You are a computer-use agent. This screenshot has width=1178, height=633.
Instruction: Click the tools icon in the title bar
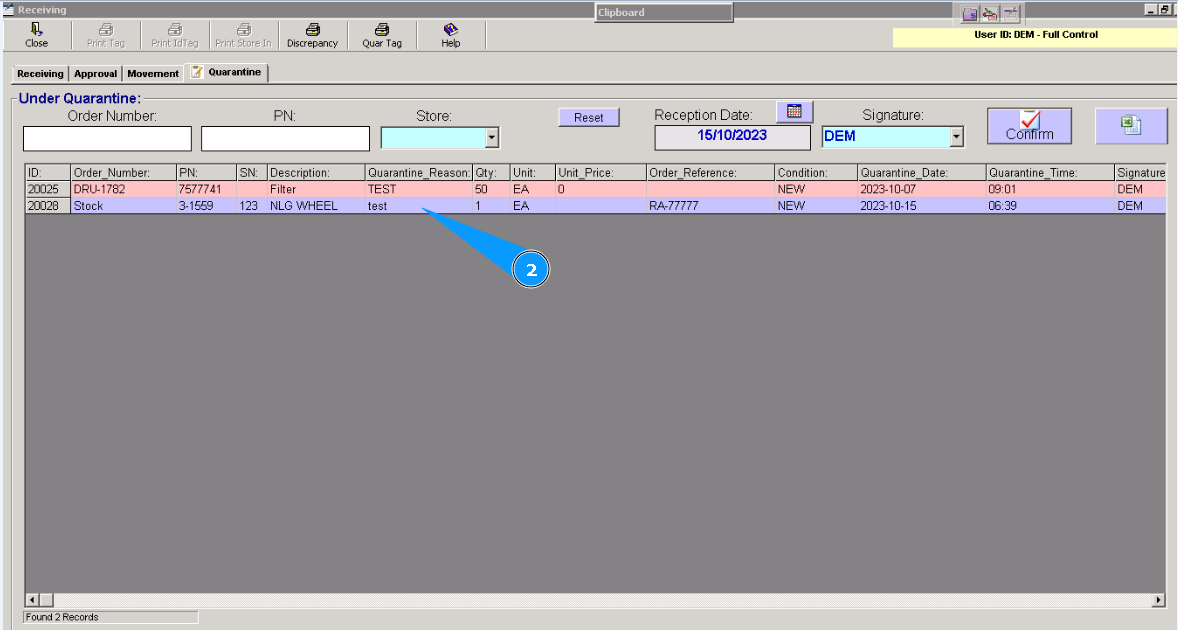[989, 12]
